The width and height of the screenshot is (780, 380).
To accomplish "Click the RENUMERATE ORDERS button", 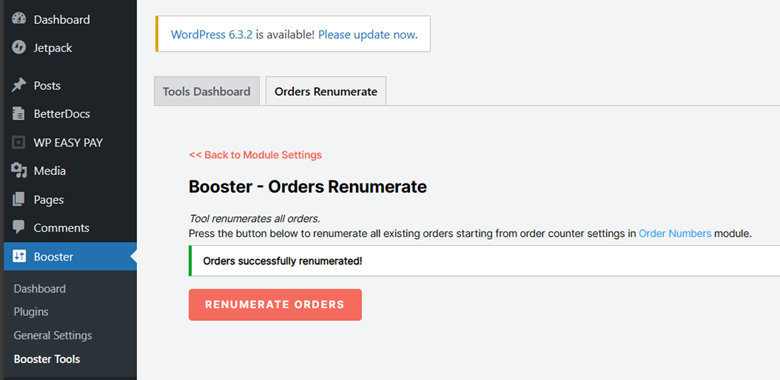I will pos(275,304).
